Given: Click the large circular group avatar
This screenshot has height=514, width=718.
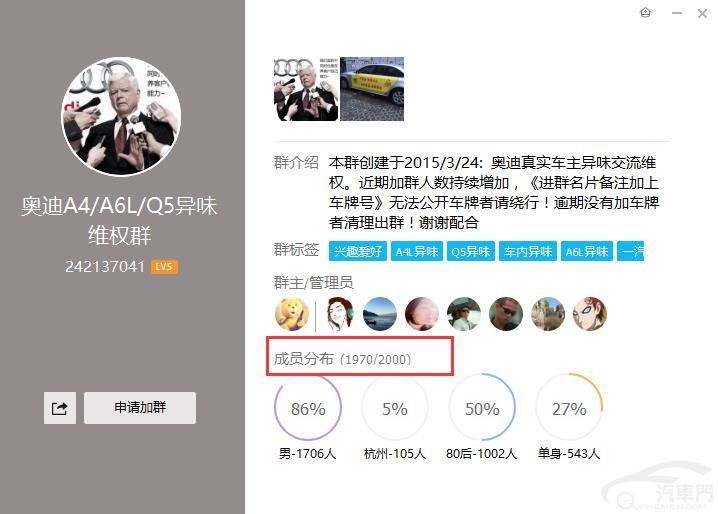Looking at the screenshot, I should pyautogui.click(x=121, y=116).
